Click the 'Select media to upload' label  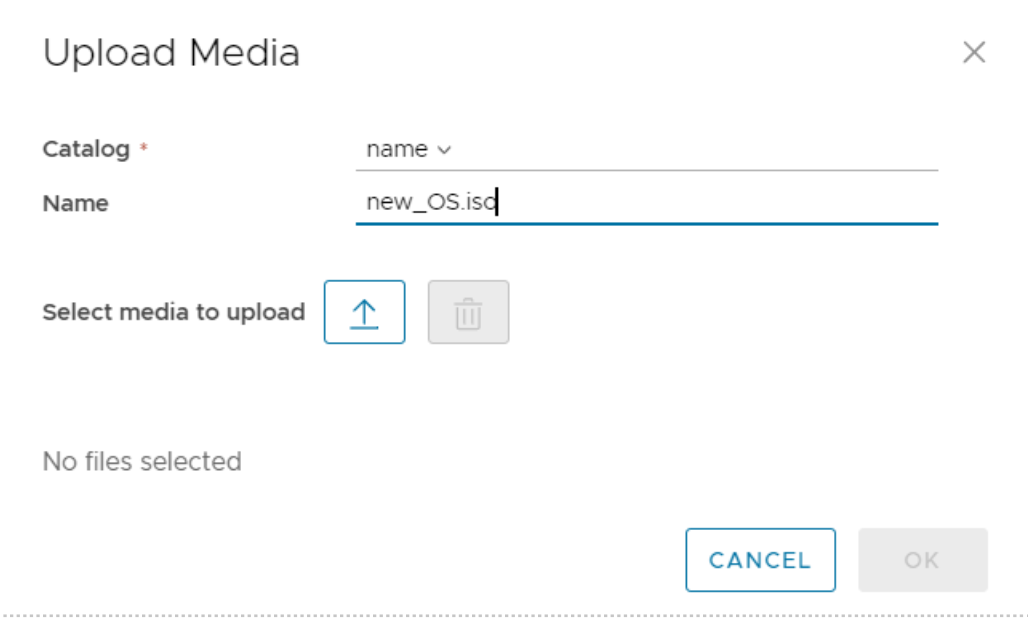tap(174, 312)
